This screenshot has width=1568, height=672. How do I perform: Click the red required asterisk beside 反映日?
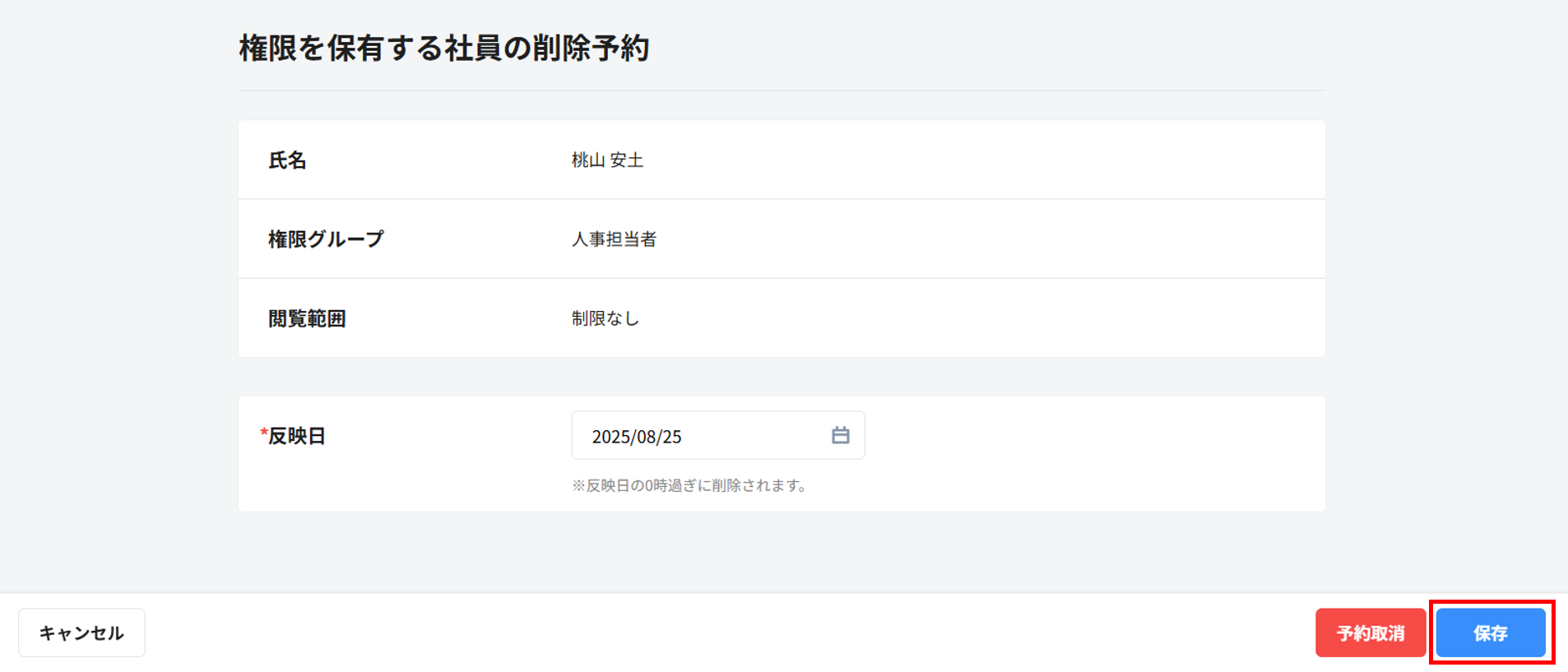[x=263, y=433]
